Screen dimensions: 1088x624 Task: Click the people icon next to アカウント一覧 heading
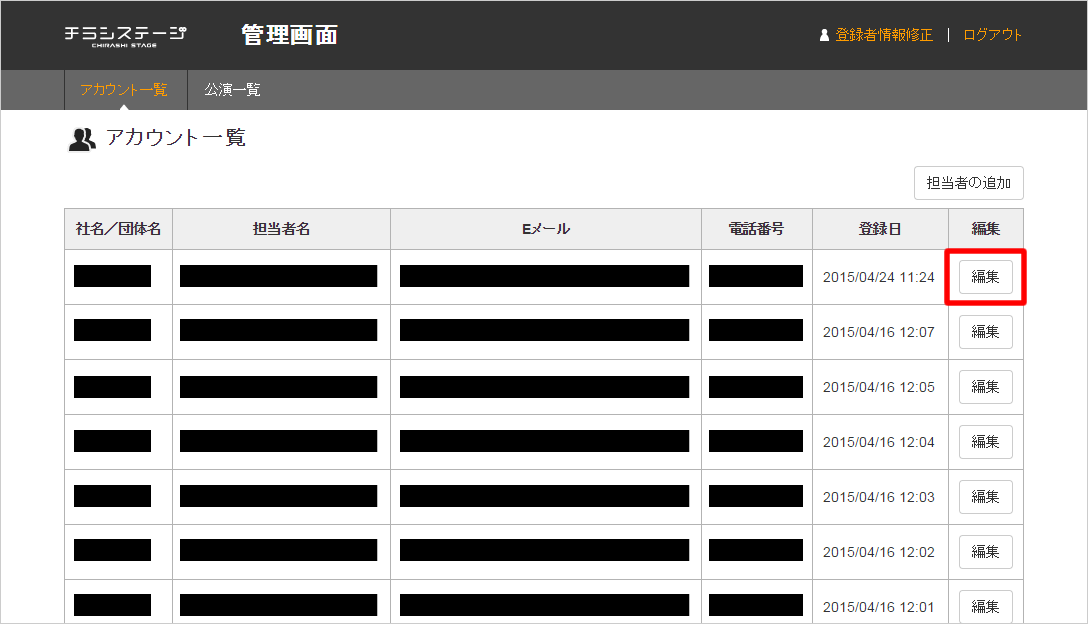point(82,139)
